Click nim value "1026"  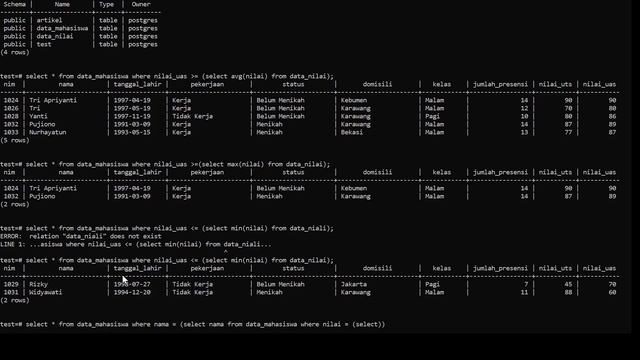pos(11,108)
